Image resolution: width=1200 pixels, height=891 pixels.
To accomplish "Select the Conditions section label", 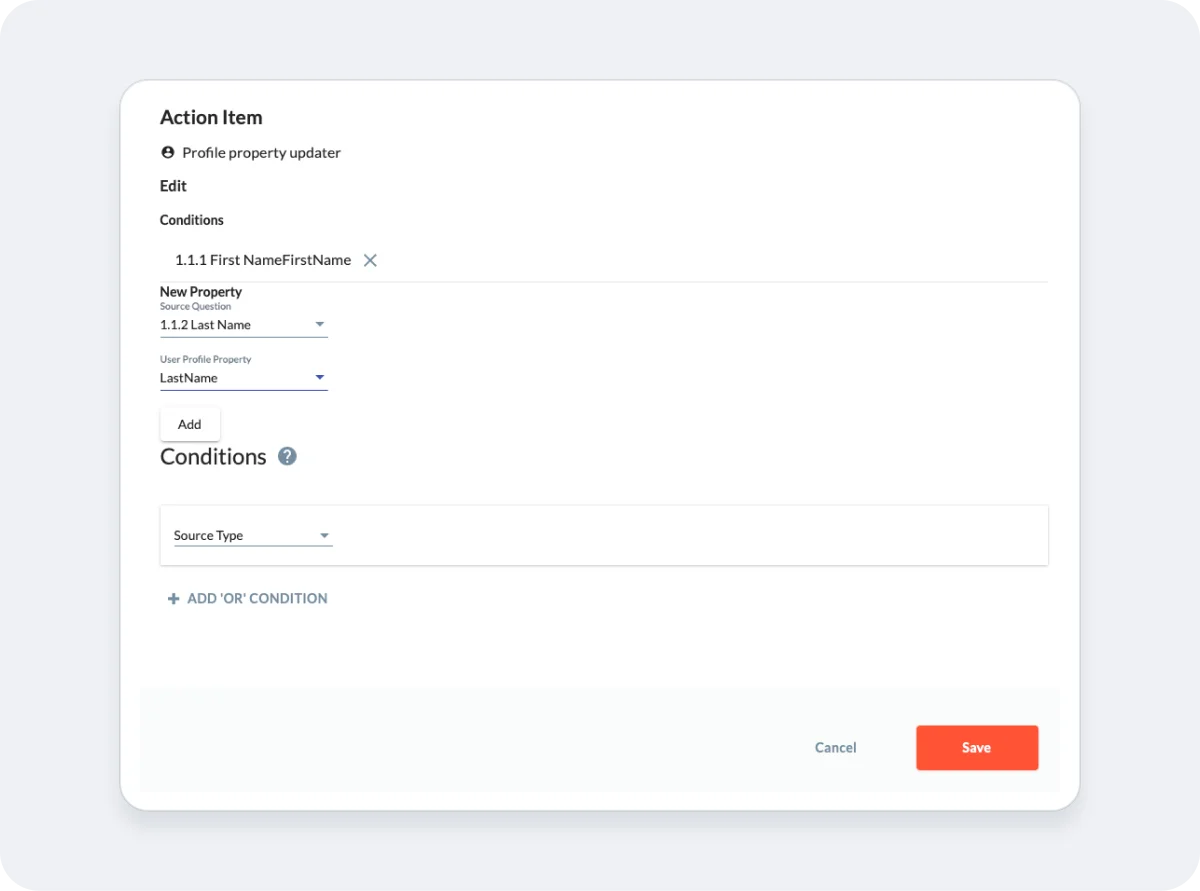I will click(x=191, y=220).
